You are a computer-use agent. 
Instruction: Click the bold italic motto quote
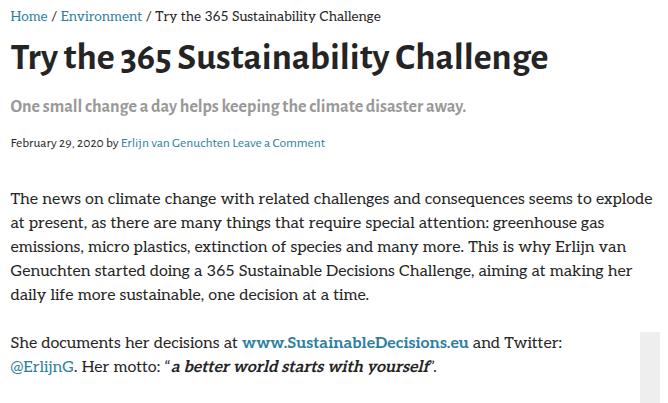coord(300,367)
